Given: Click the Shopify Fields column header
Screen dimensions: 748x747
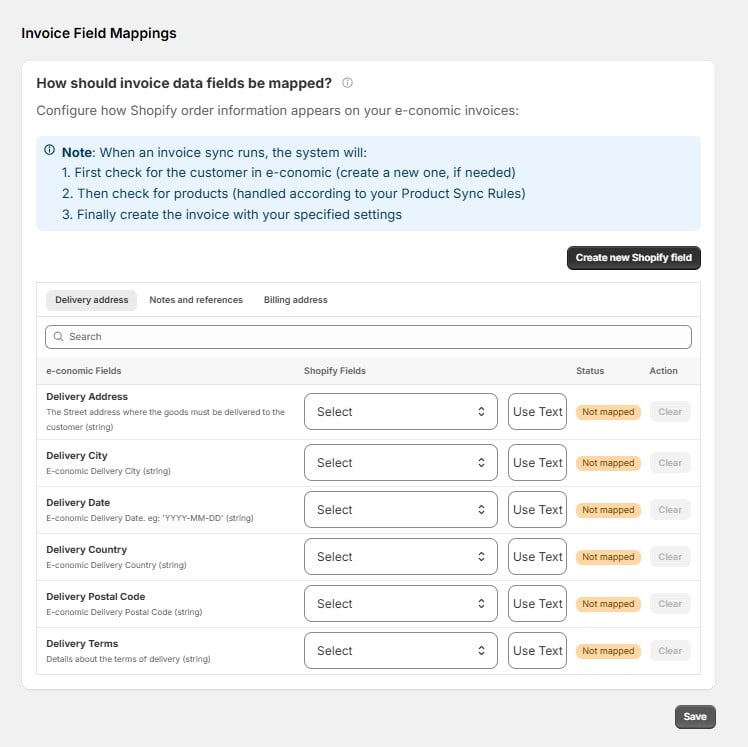Looking at the screenshot, I should [x=335, y=371].
